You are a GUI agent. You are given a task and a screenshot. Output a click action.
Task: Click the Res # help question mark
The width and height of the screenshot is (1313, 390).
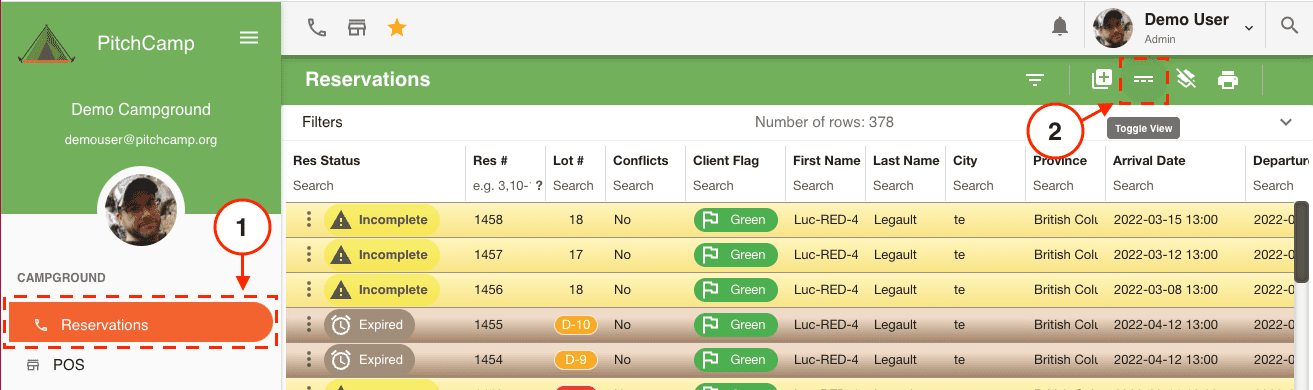point(539,186)
